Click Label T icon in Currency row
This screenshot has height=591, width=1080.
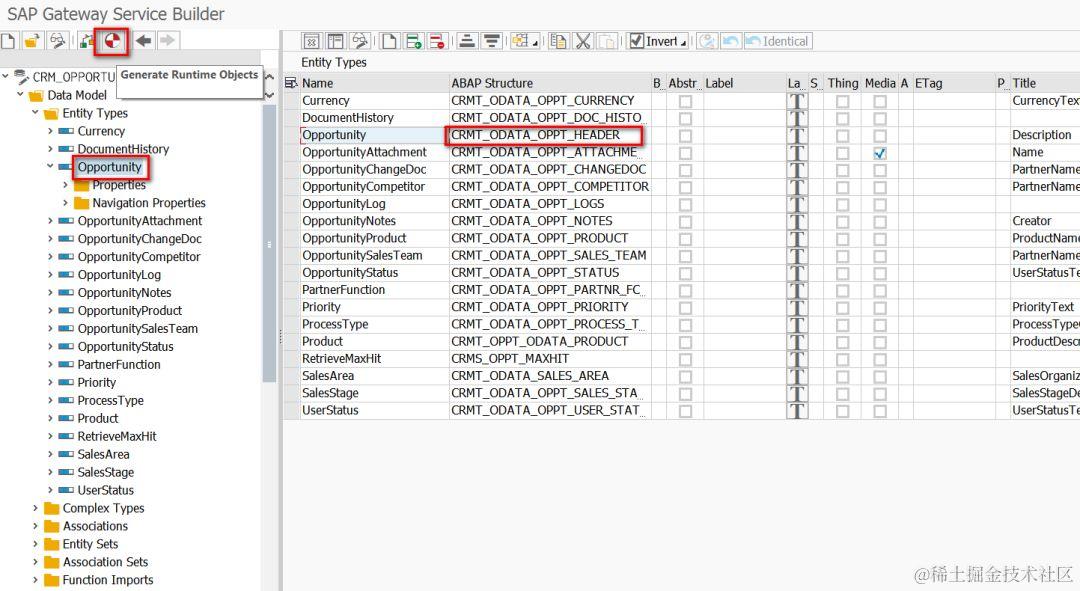tap(797, 101)
